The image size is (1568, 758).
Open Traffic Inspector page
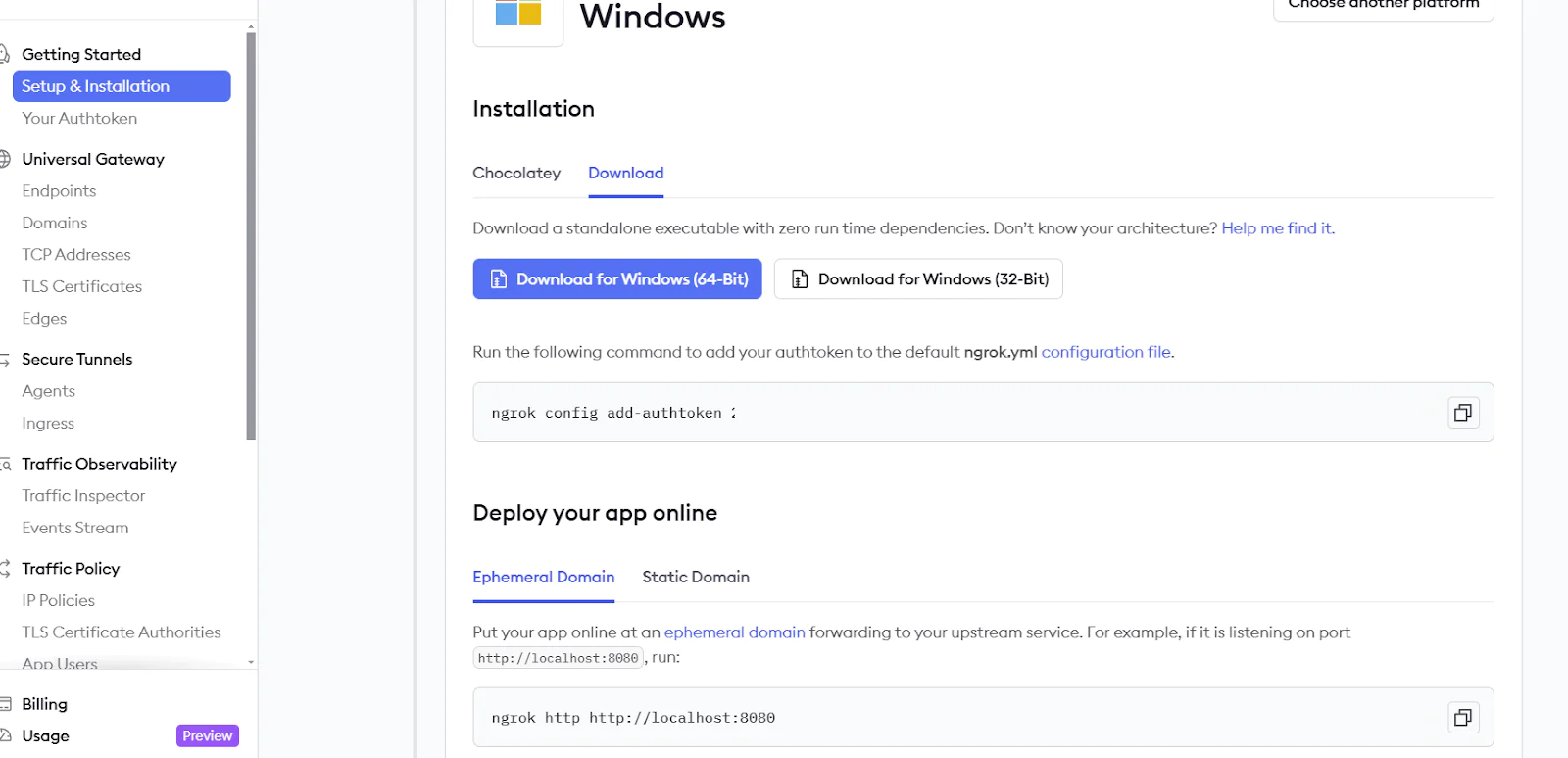coord(83,496)
